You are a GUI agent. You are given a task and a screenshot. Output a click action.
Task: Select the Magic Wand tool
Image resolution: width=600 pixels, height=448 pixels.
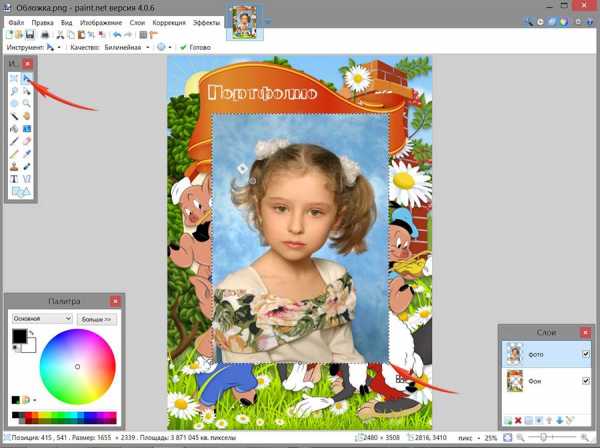(14, 116)
